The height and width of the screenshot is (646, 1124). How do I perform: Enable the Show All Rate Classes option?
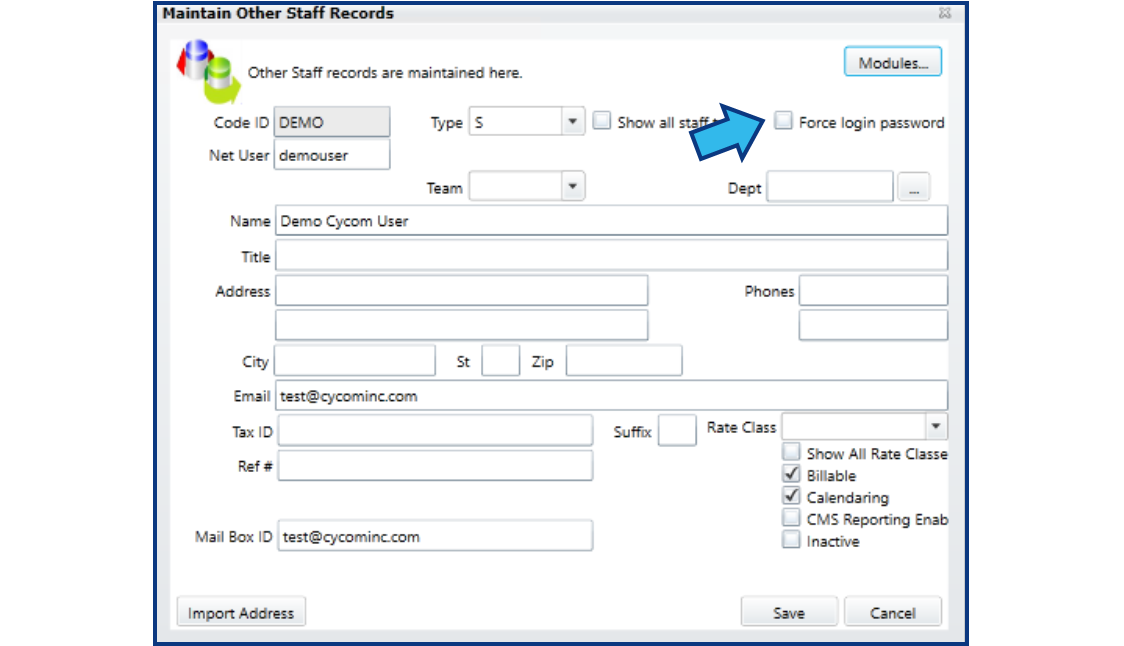point(791,452)
